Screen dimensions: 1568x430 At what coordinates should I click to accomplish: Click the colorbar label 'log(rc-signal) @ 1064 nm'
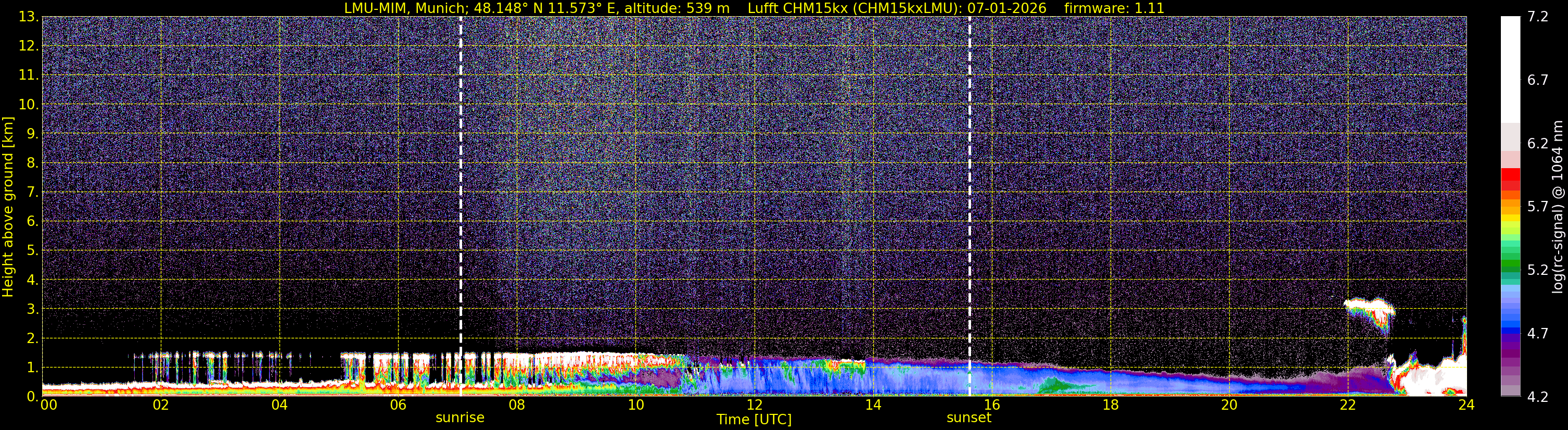coord(1557,207)
